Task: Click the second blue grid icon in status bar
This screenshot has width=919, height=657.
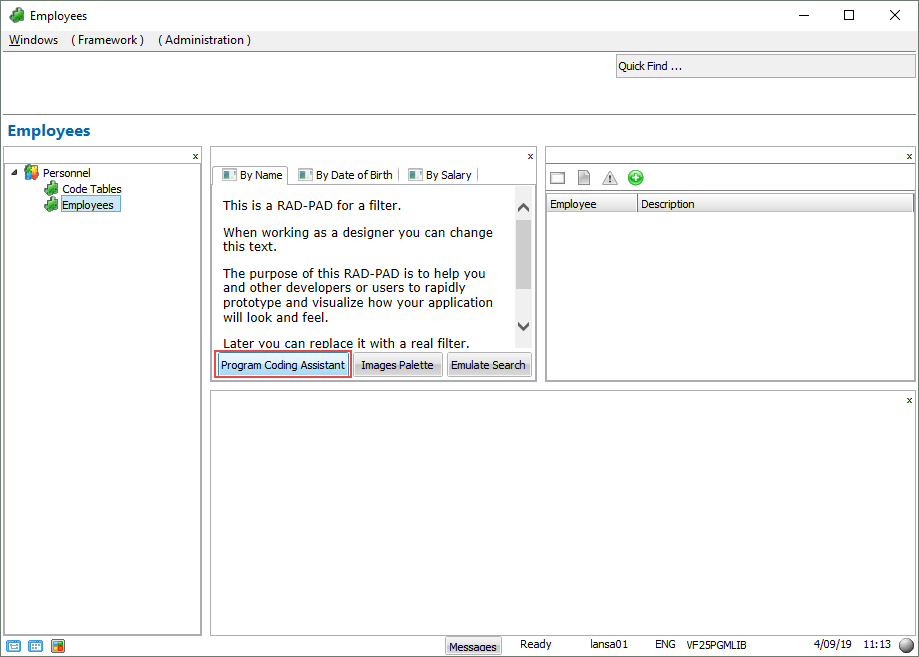Action: pyautogui.click(x=36, y=646)
